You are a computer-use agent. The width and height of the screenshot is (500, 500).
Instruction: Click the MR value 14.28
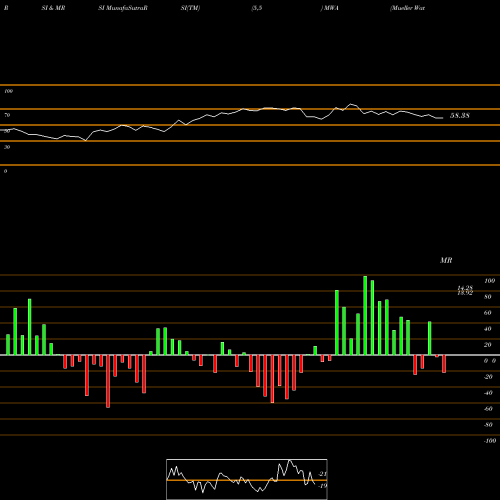point(465,288)
